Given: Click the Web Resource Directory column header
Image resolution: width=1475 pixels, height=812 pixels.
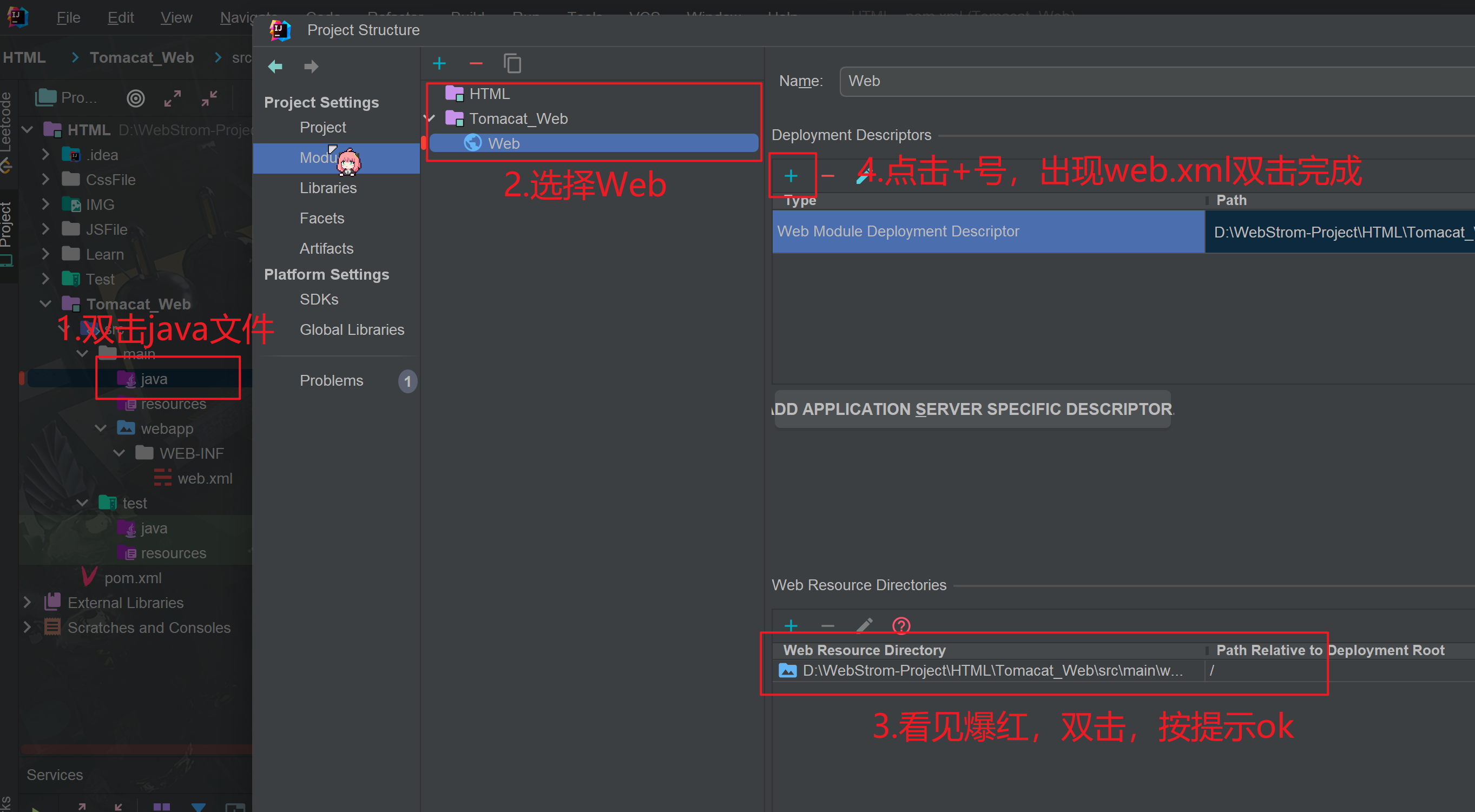Looking at the screenshot, I should [864, 650].
